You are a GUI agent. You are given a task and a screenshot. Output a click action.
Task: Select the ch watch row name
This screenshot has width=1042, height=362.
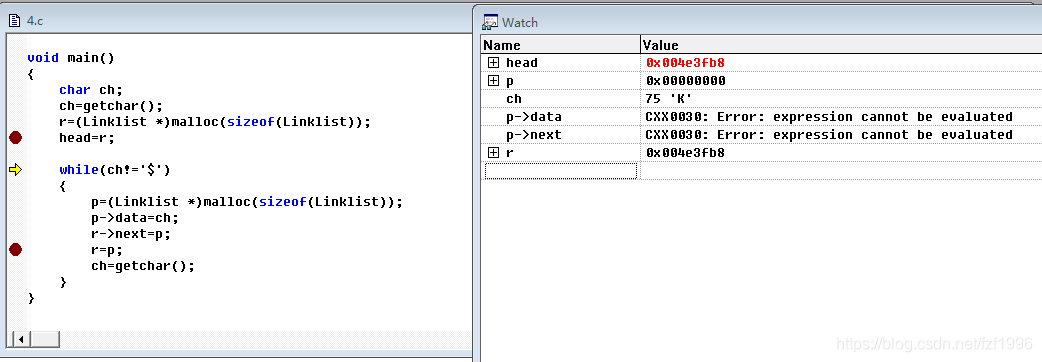[x=514, y=99]
